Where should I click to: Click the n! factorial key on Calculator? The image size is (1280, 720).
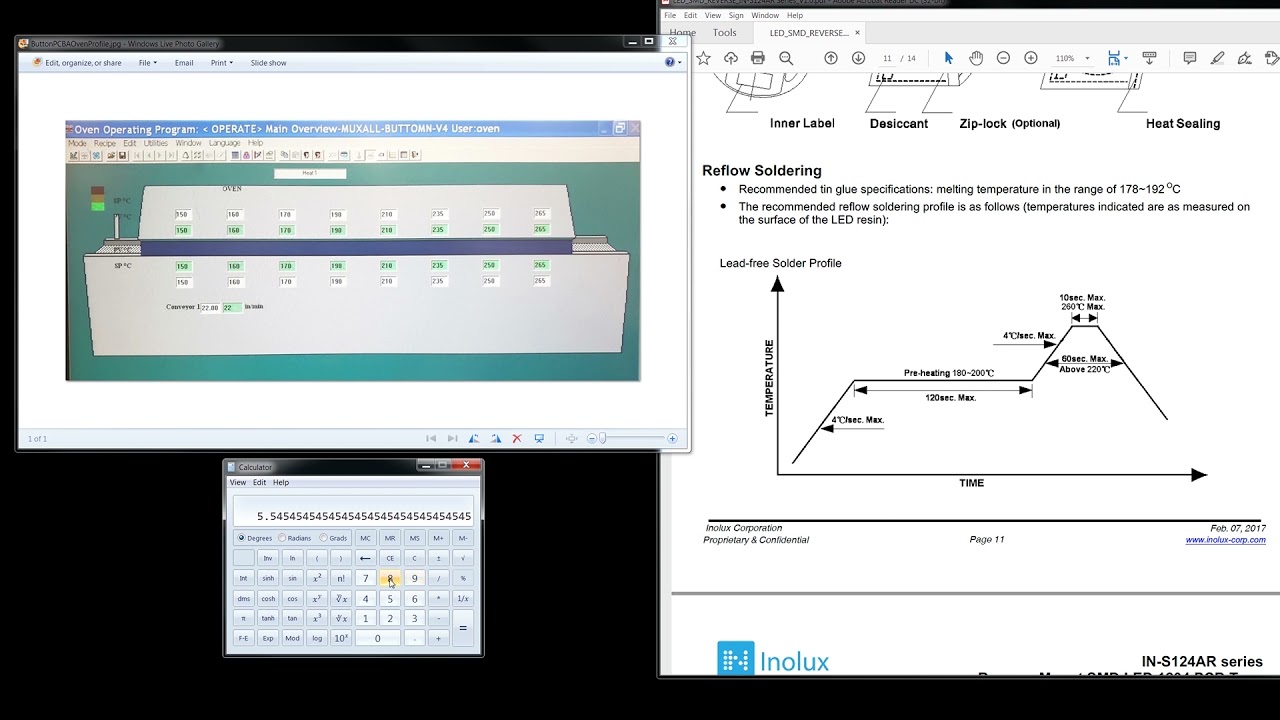(x=341, y=578)
